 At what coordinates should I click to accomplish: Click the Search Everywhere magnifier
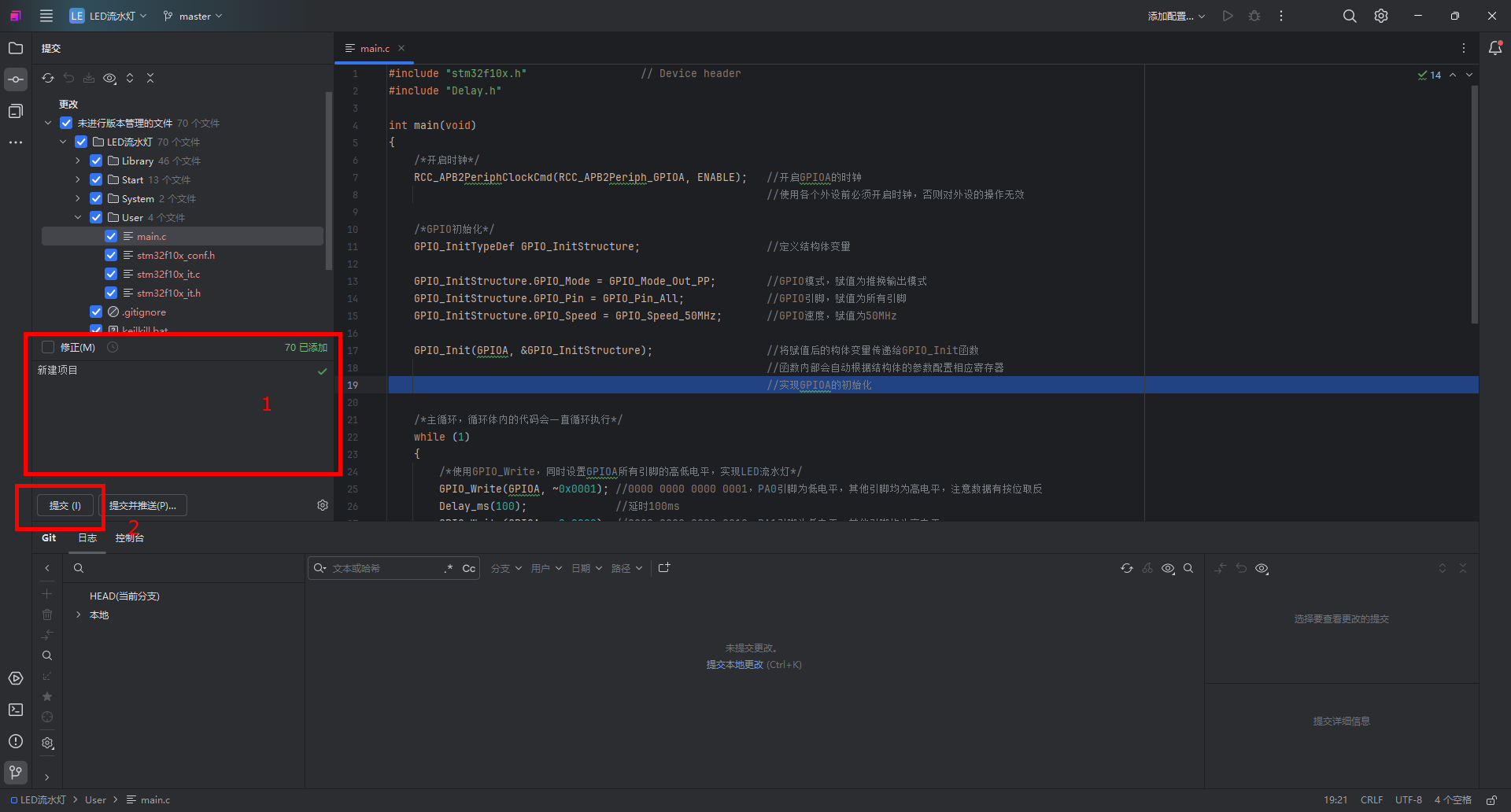pyautogui.click(x=1350, y=16)
